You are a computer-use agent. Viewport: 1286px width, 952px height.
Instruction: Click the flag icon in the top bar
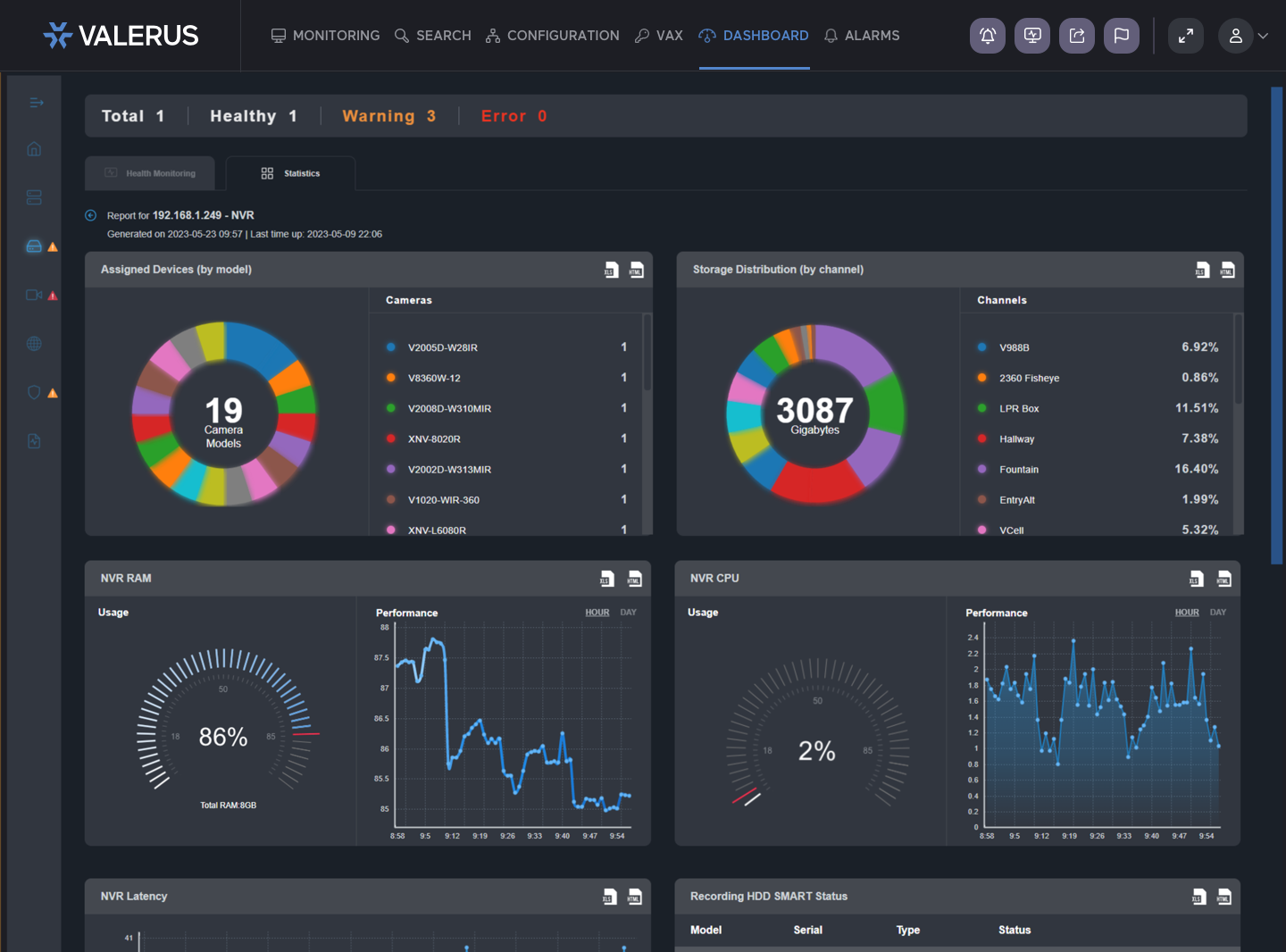point(1121,35)
